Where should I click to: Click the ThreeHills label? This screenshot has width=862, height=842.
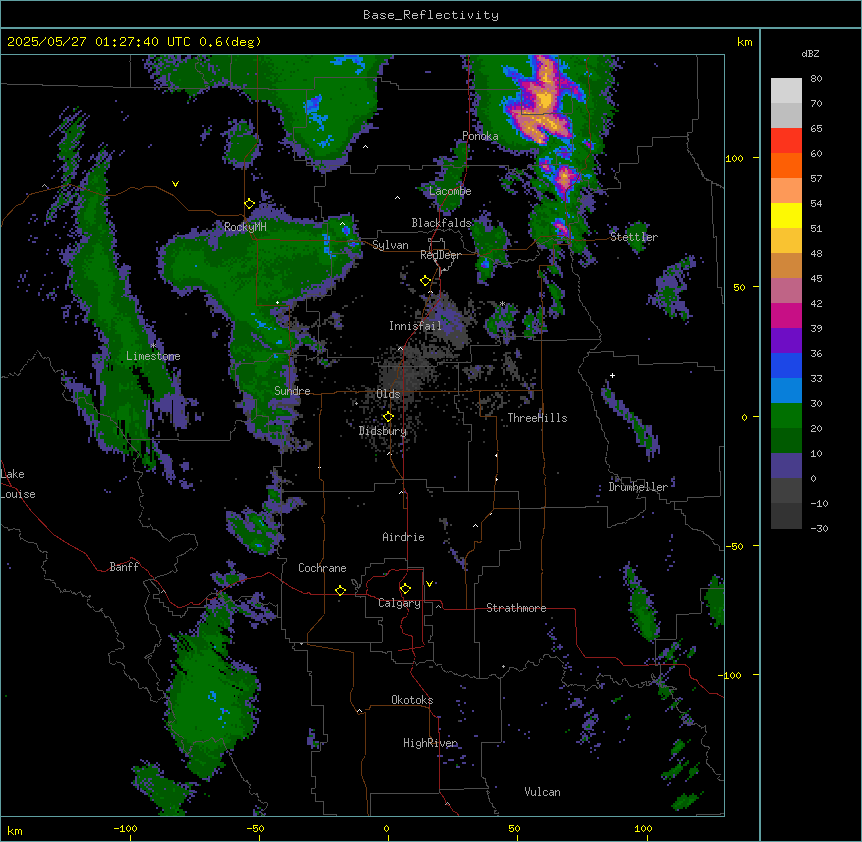click(x=537, y=418)
